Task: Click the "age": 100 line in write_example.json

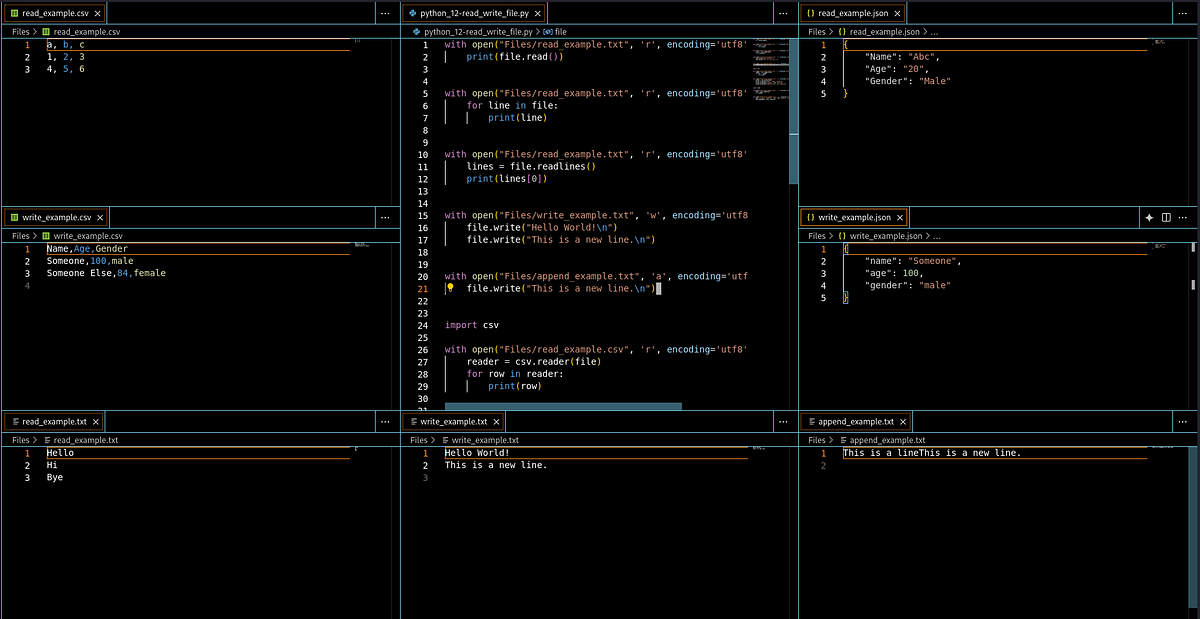Action: [895, 273]
